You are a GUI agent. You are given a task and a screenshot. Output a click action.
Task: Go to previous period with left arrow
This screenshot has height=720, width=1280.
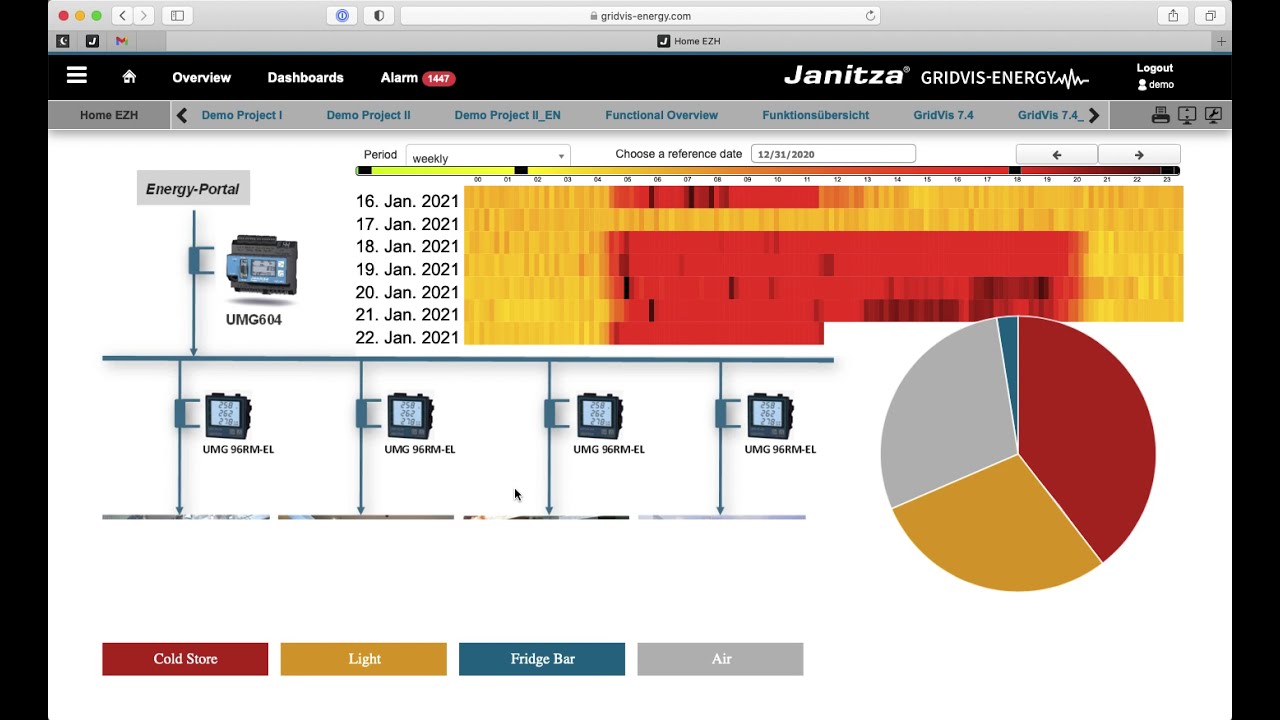[1057, 155]
